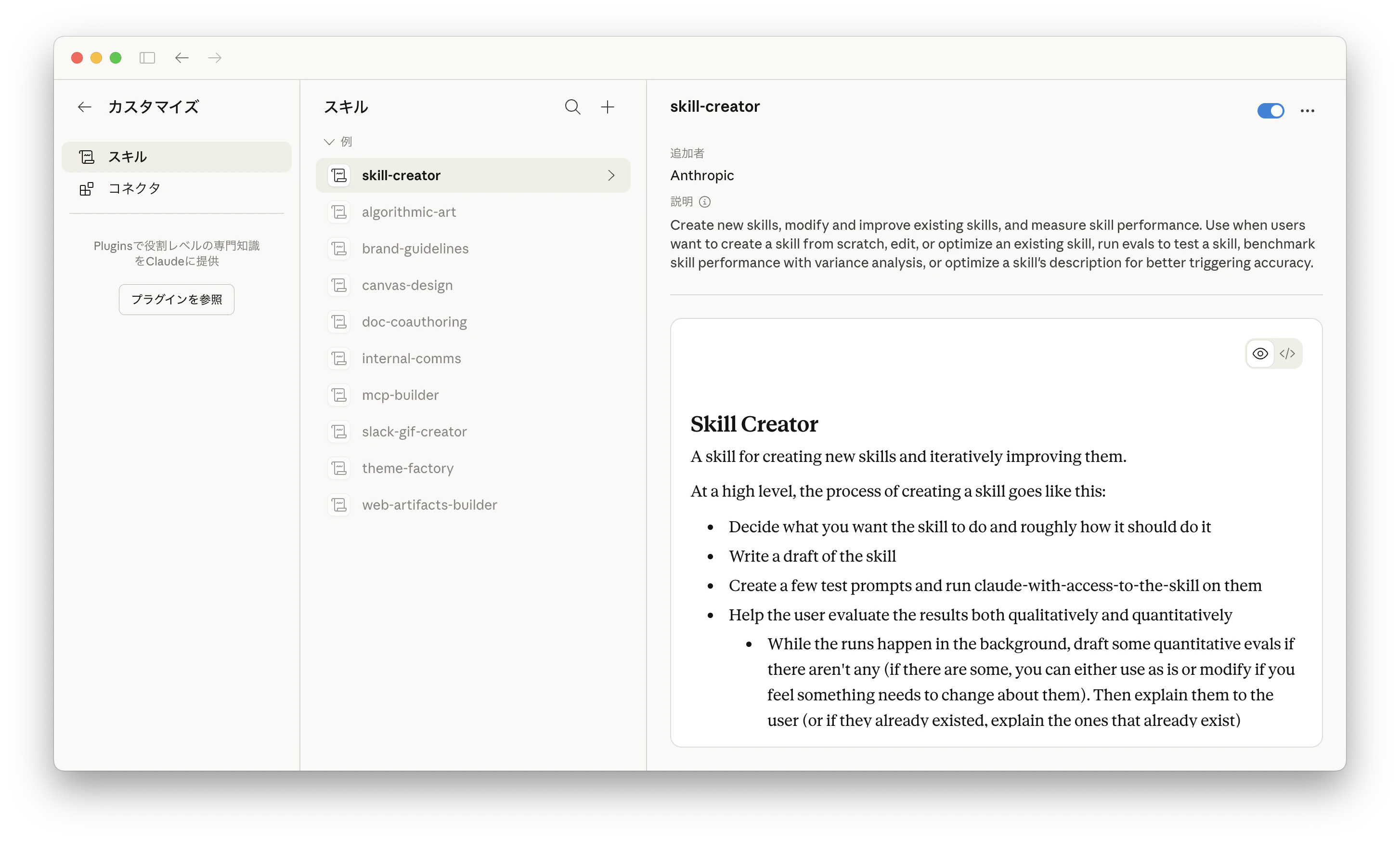Disable the skill-creator toggle switch
Screen dimensions: 1400x842
1270,111
